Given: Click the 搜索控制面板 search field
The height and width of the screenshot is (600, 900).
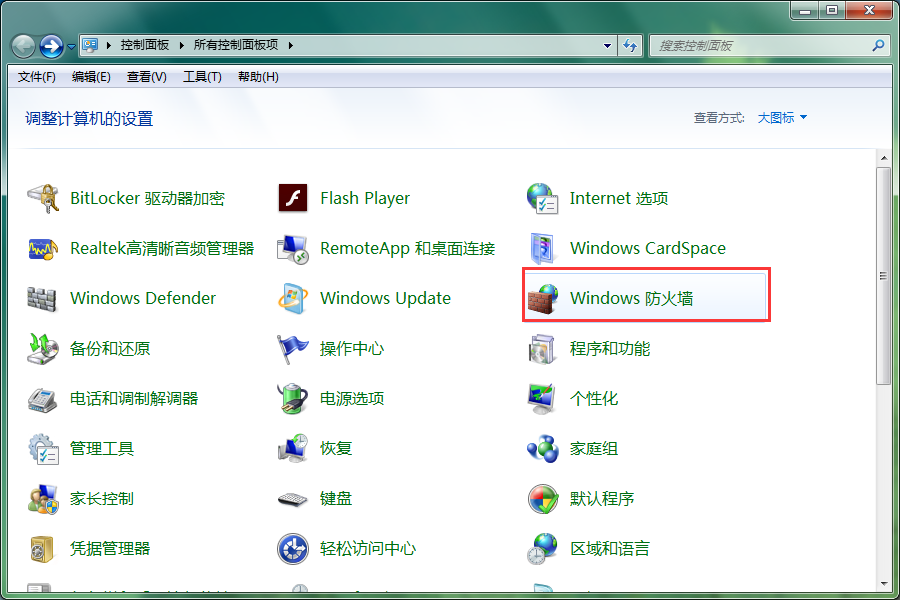Looking at the screenshot, I should click(769, 46).
